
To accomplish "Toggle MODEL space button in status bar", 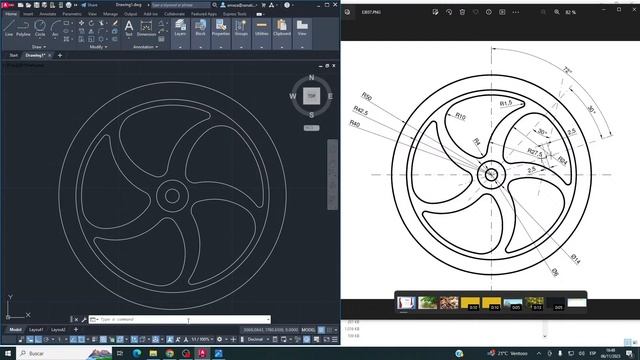I will point(308,330).
